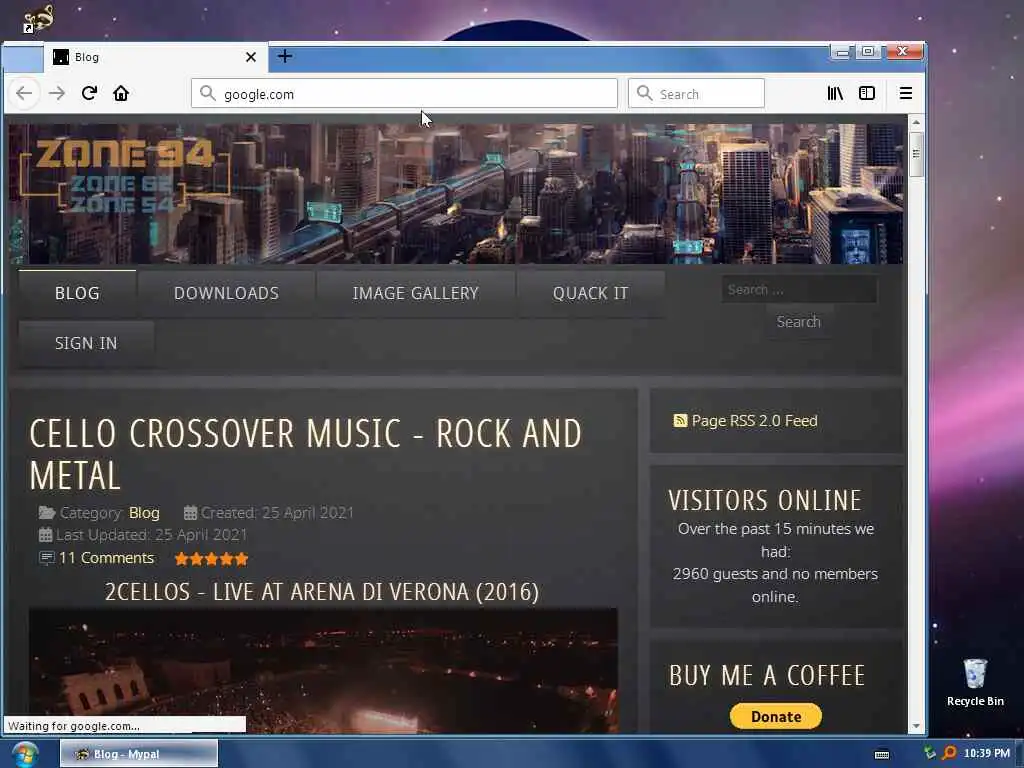Image resolution: width=1024 pixels, height=768 pixels.
Task: Minimize the Mypal browser window
Action: pyautogui.click(x=842, y=52)
